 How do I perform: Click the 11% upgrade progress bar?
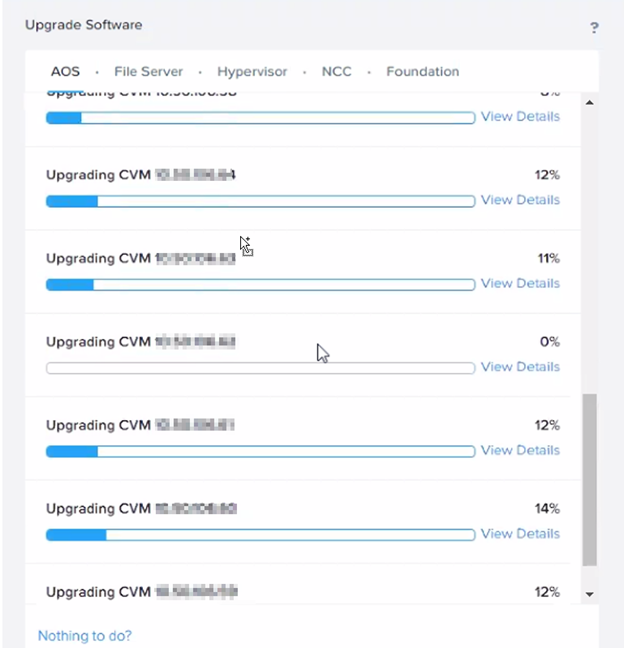point(261,284)
